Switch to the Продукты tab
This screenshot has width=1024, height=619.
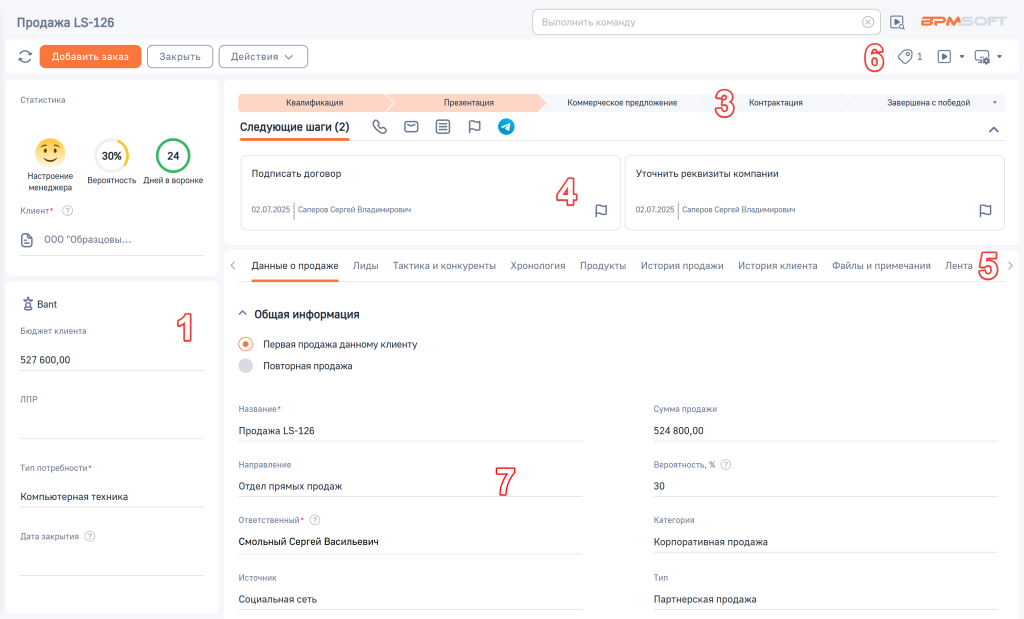(x=604, y=265)
